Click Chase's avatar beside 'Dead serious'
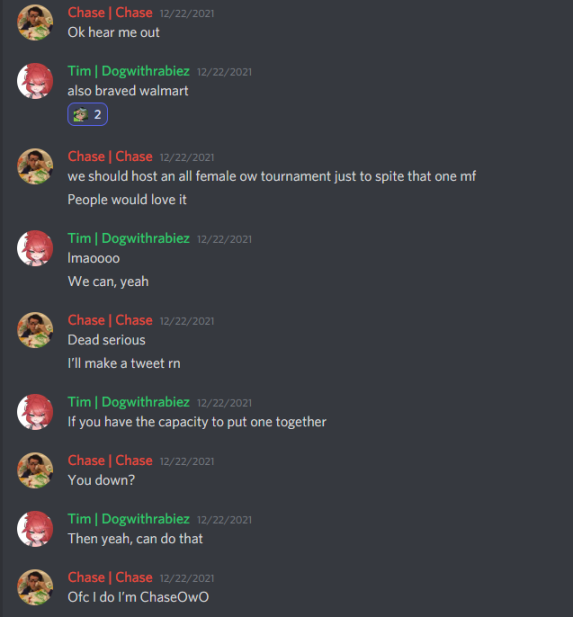573x617 pixels. click(x=35, y=330)
